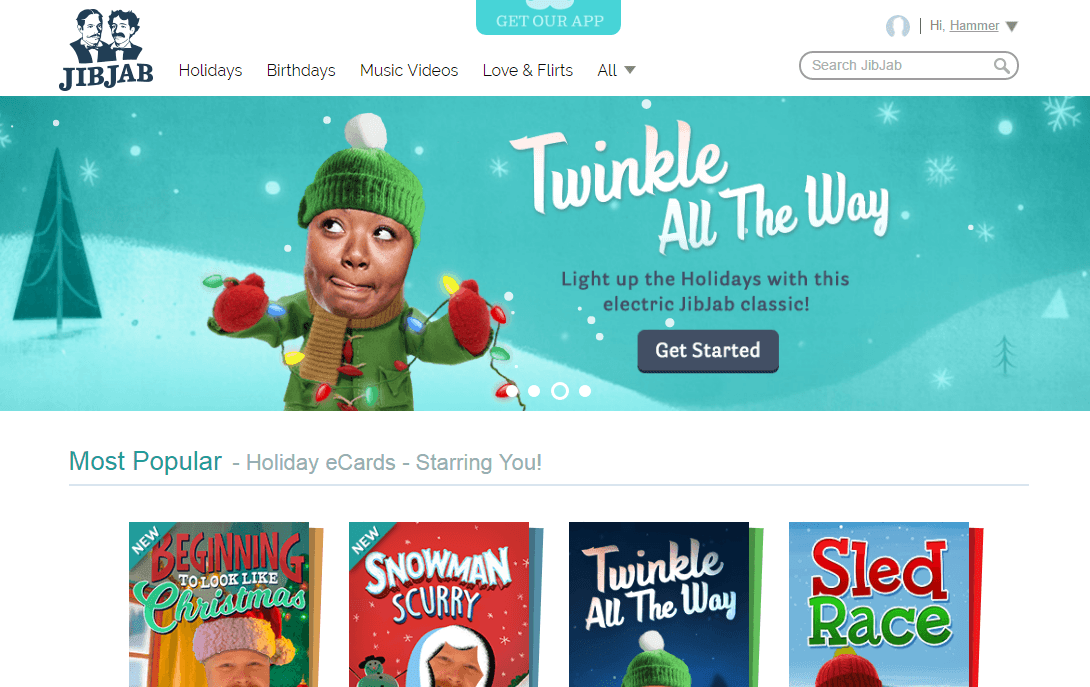Select the first carousel slide dot
Image resolution: width=1090 pixels, height=687 pixels.
[x=512, y=391]
